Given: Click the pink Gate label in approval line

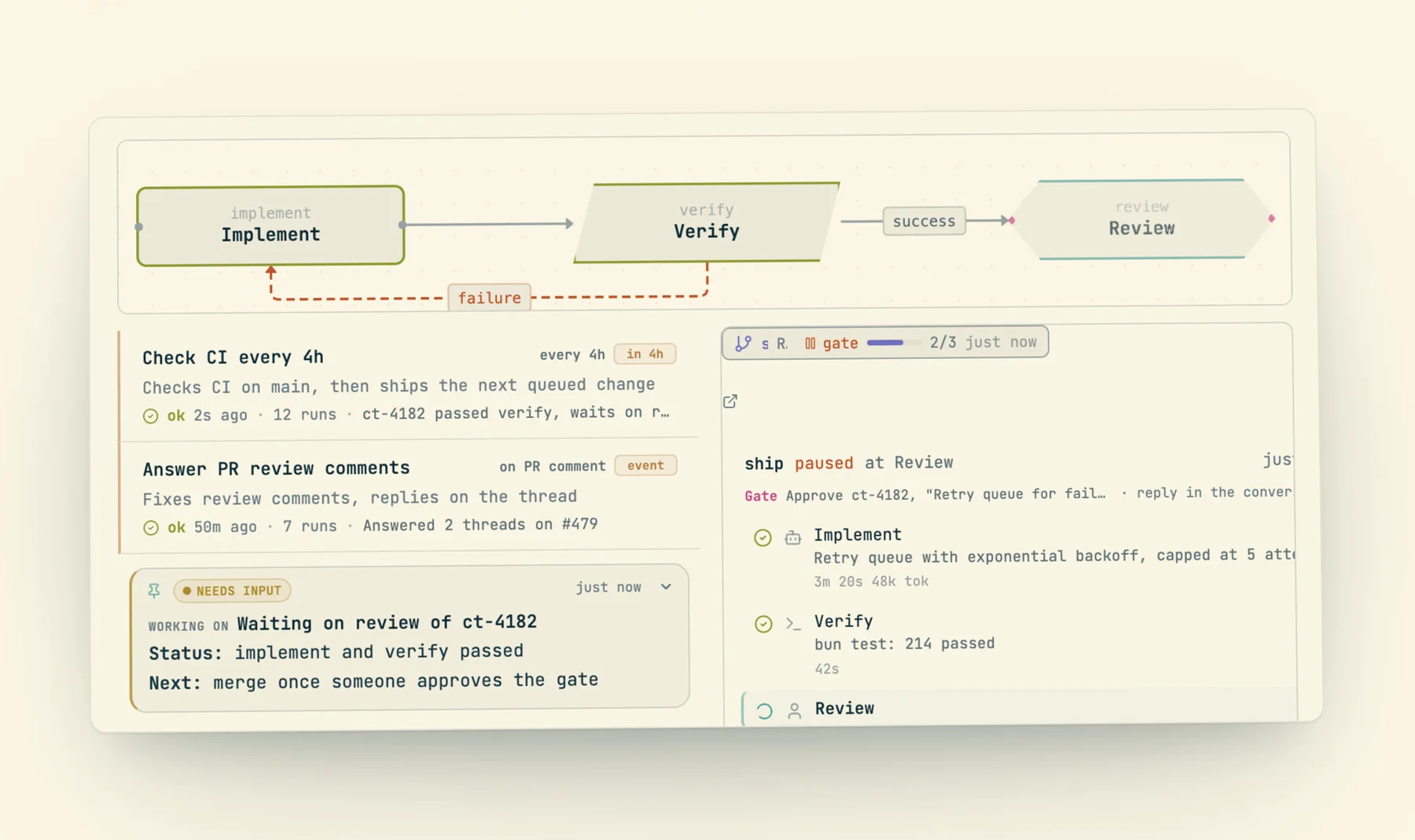Looking at the screenshot, I should click(760, 496).
